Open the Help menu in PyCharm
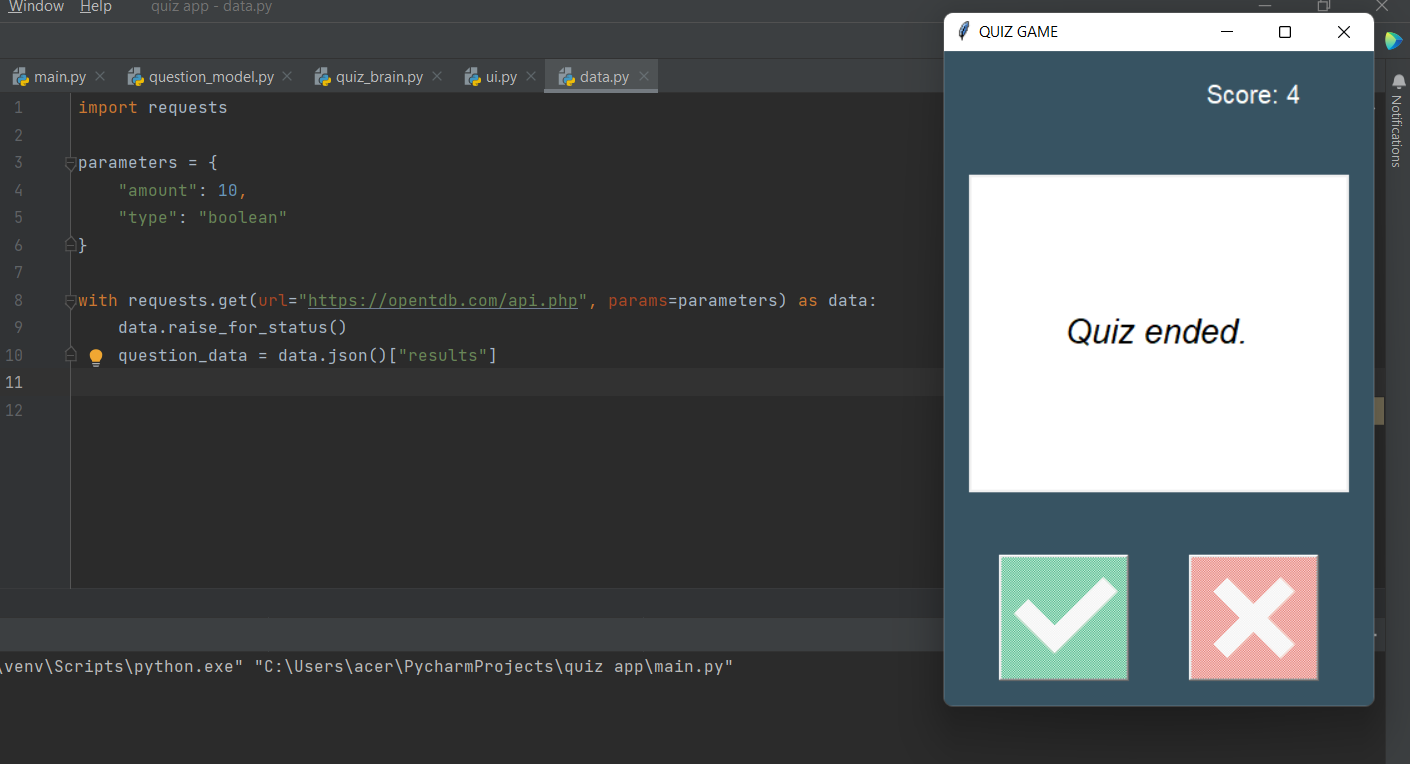 coord(96,7)
